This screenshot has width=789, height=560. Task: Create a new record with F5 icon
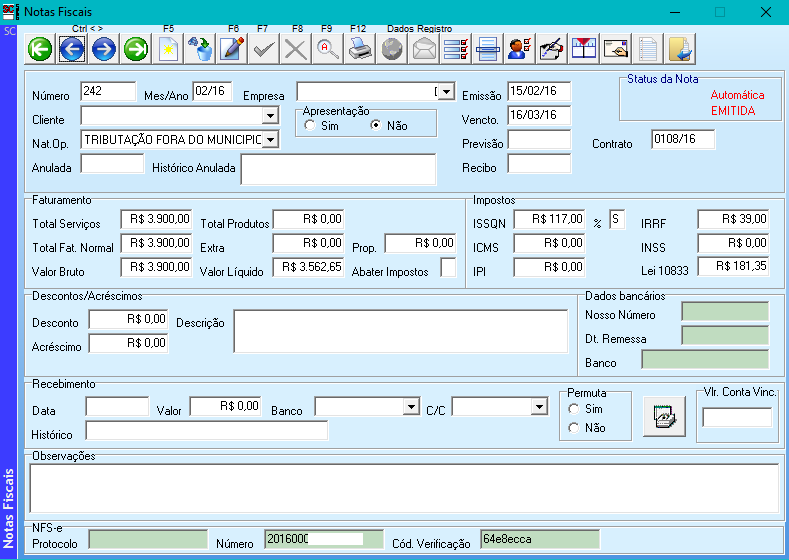[x=169, y=48]
